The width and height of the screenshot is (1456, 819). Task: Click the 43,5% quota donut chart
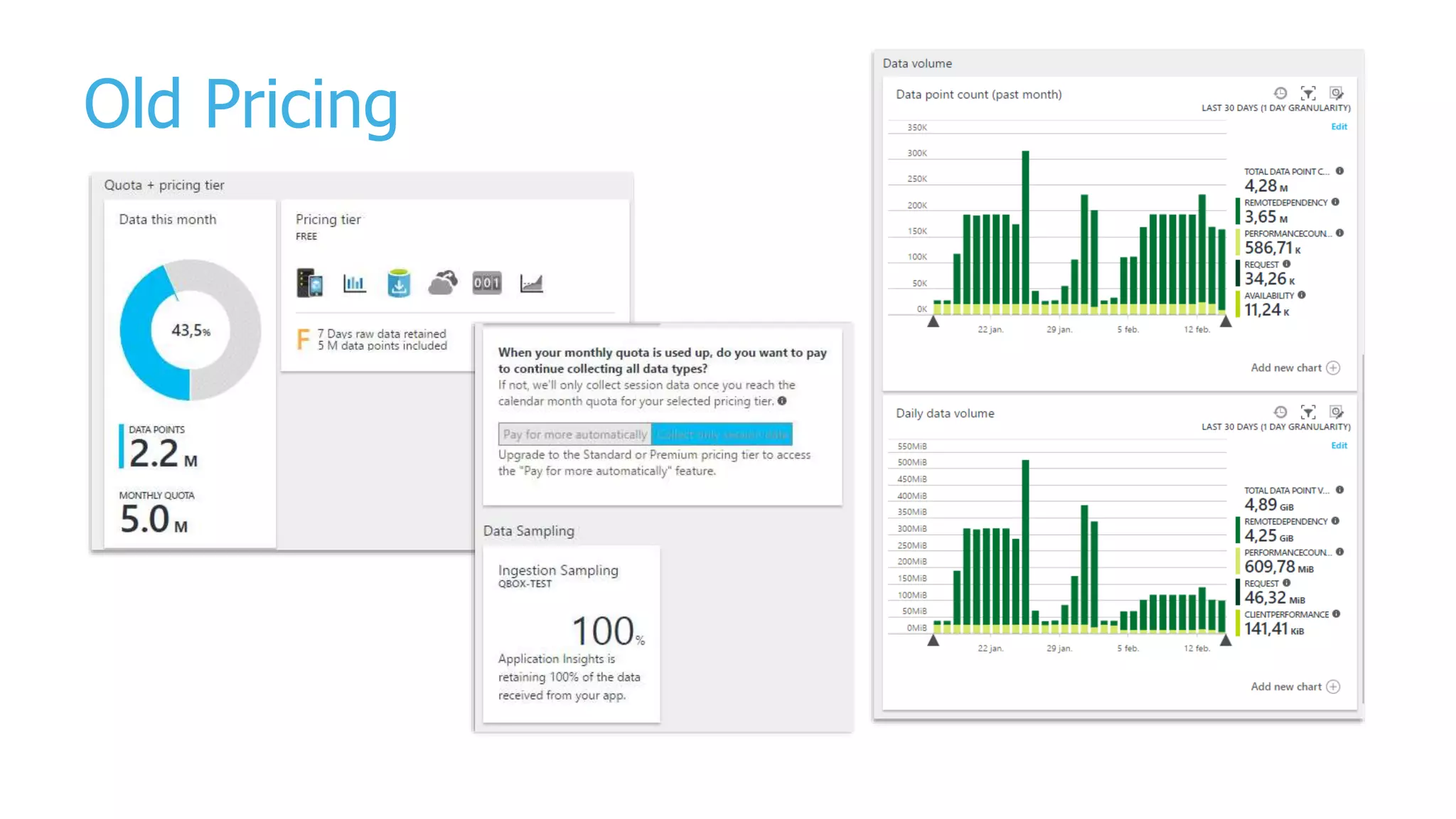pyautogui.click(x=190, y=331)
